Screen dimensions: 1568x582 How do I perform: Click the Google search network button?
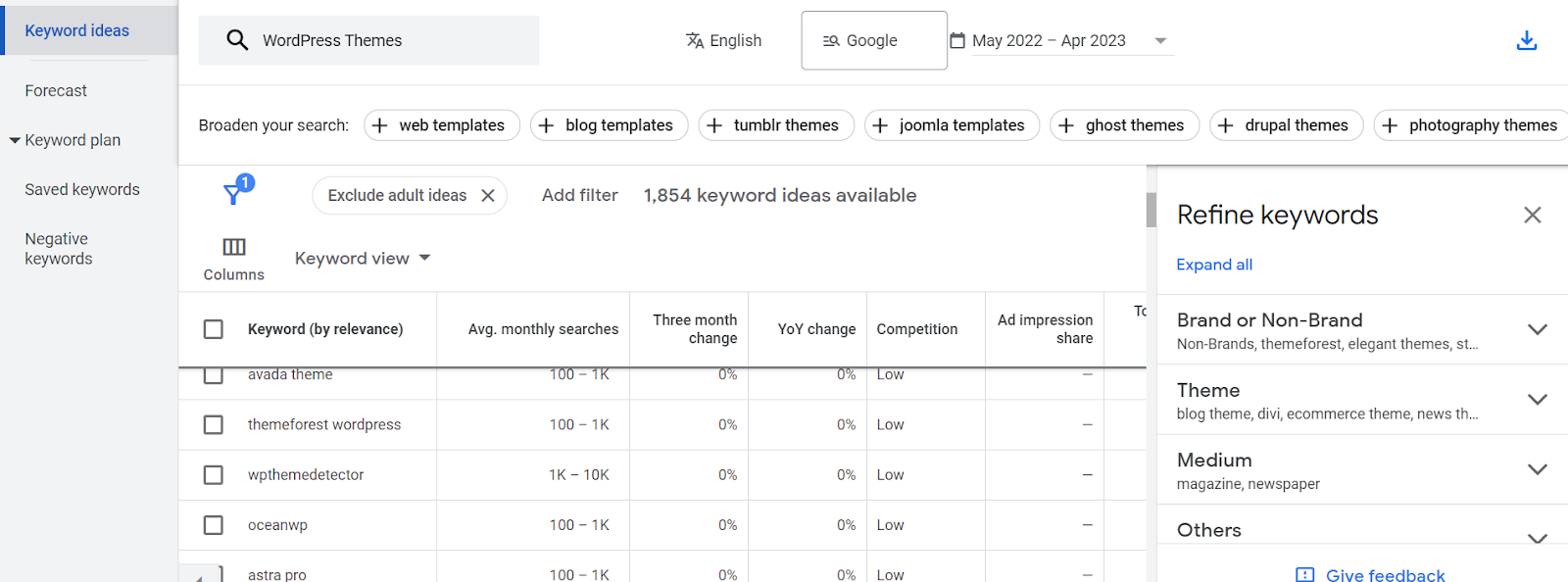(x=874, y=40)
